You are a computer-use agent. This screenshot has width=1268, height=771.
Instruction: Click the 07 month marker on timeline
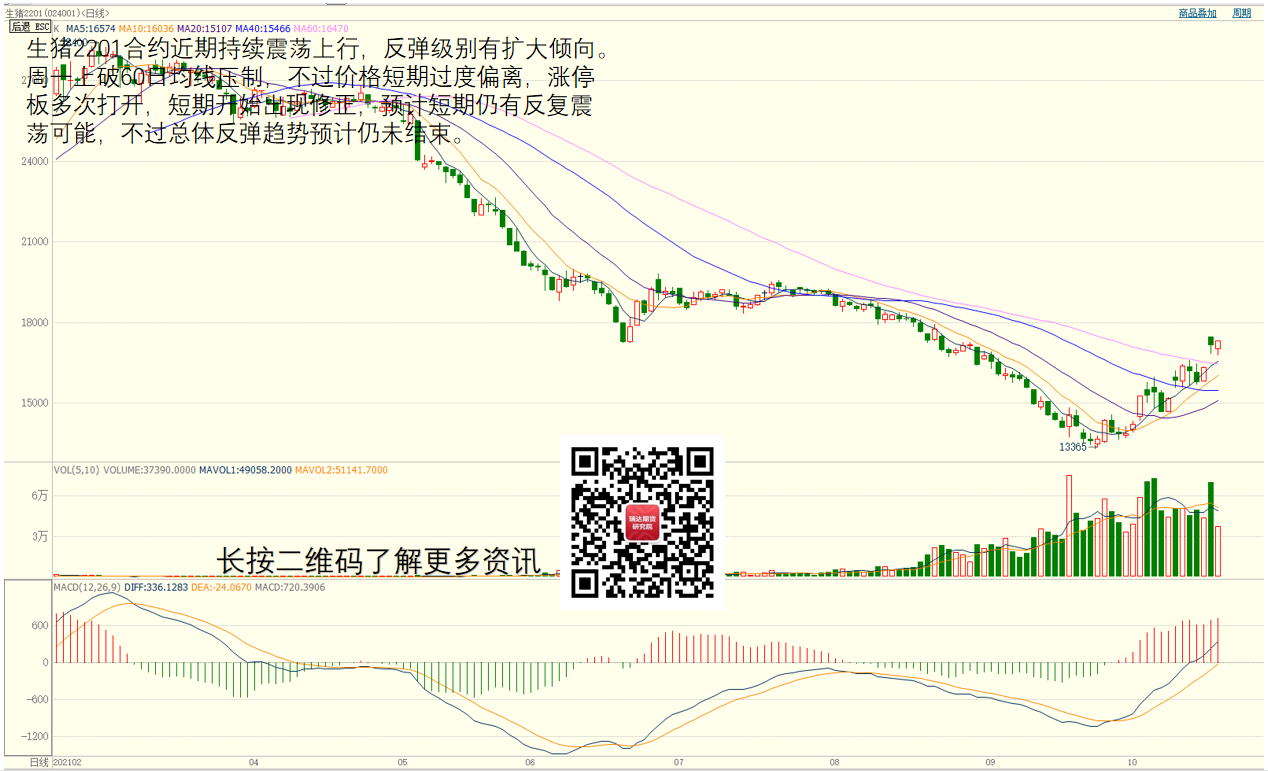tap(678, 762)
